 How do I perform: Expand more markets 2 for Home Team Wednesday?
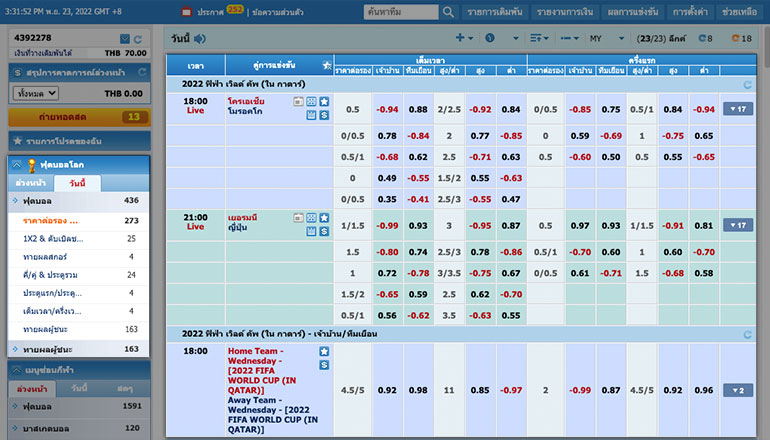[x=738, y=390]
